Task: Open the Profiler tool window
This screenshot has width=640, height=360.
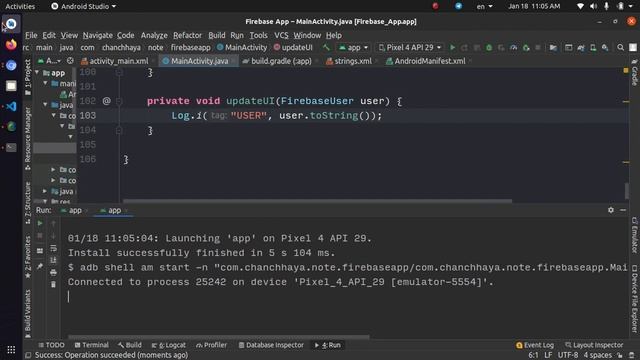Action: 211,345
